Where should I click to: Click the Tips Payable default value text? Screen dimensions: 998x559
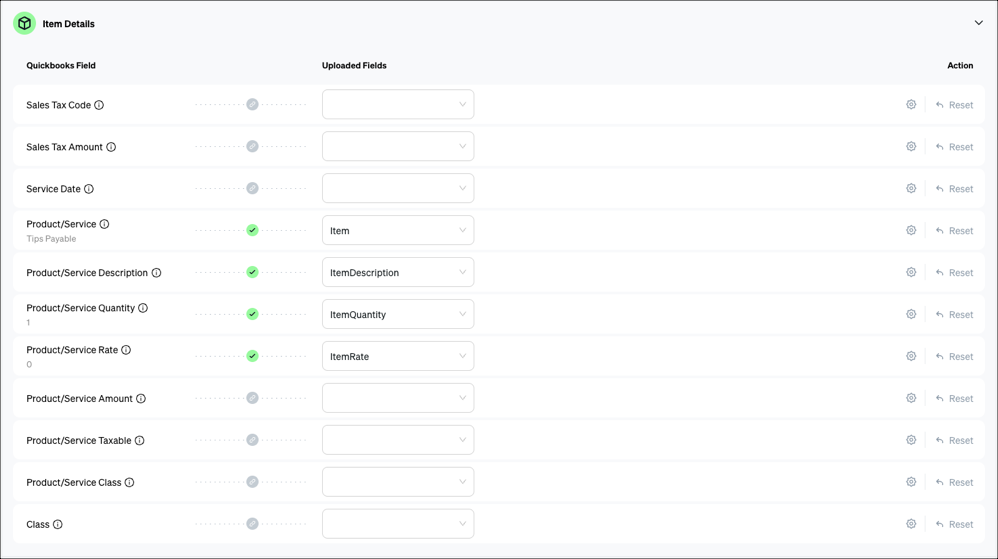(x=51, y=239)
